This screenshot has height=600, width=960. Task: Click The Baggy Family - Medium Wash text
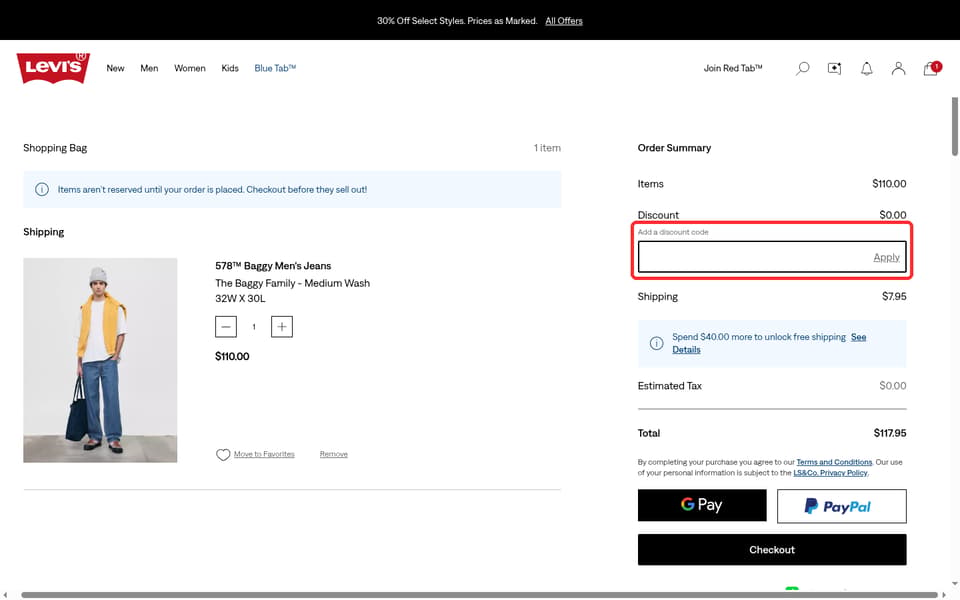click(x=292, y=283)
